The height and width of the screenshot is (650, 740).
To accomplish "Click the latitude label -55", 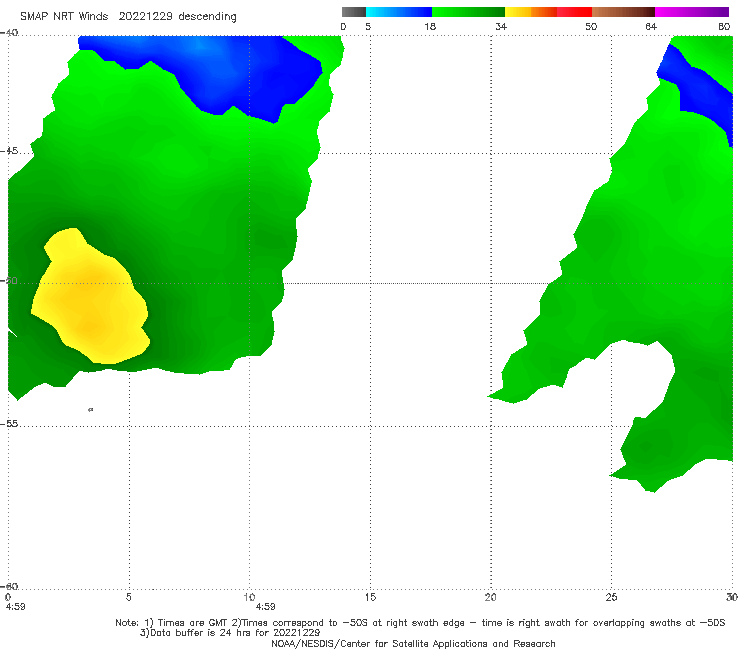I will (9, 424).
